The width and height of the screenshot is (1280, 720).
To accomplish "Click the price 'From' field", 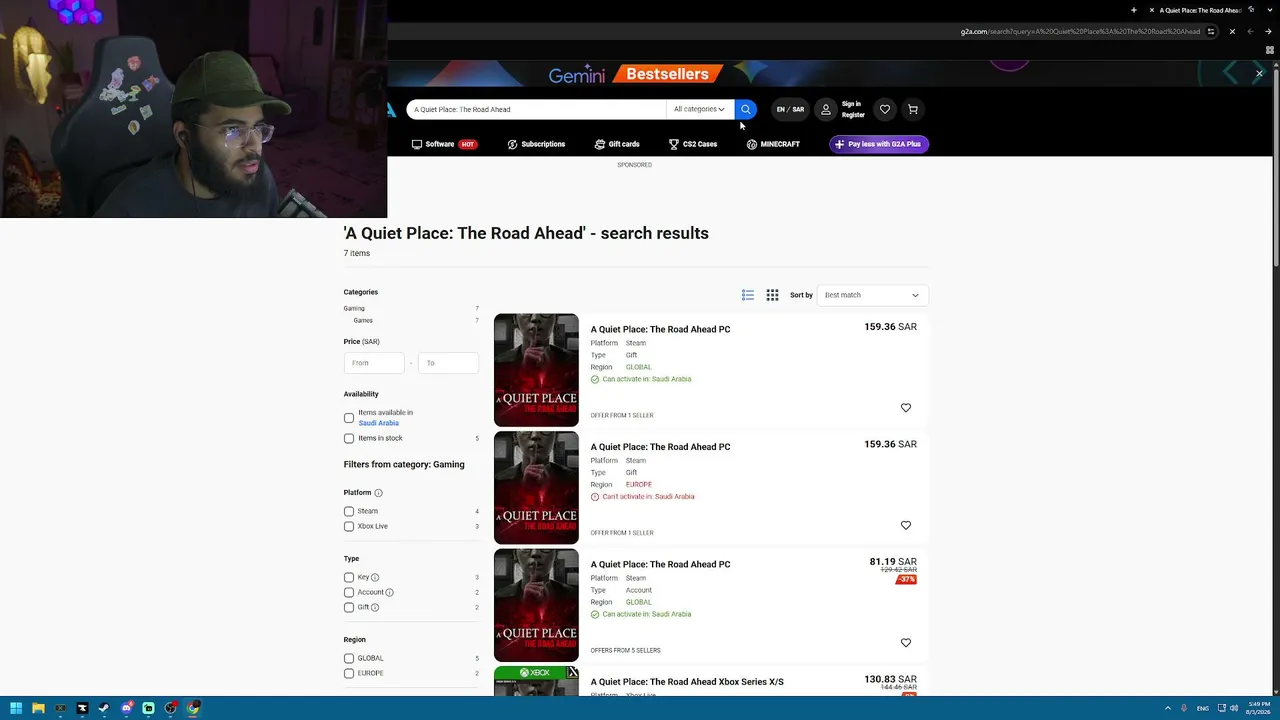I will point(374,363).
